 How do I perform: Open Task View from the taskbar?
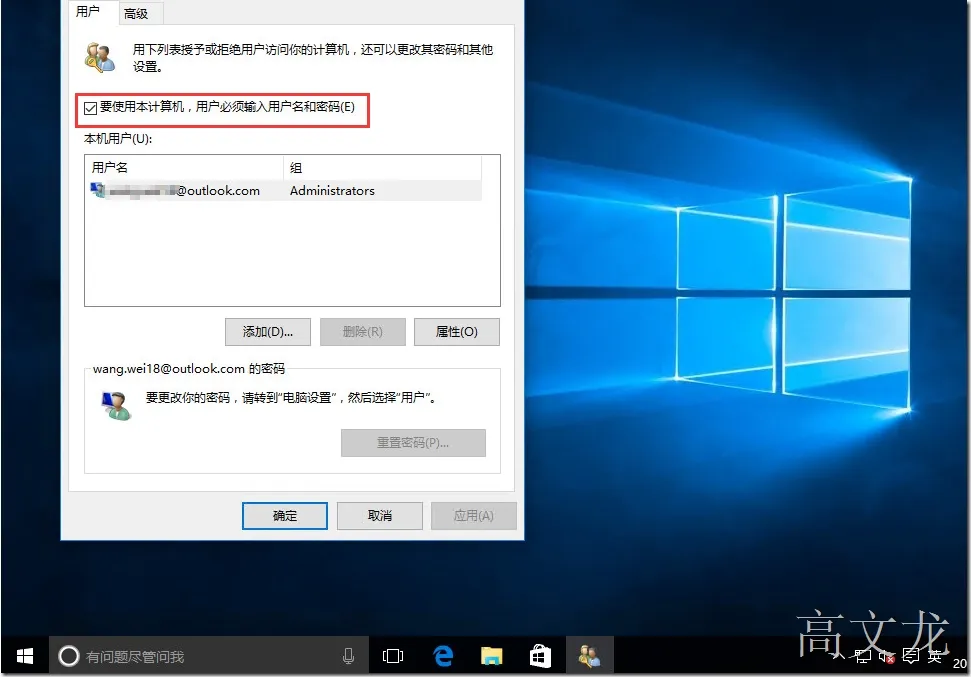pos(393,656)
